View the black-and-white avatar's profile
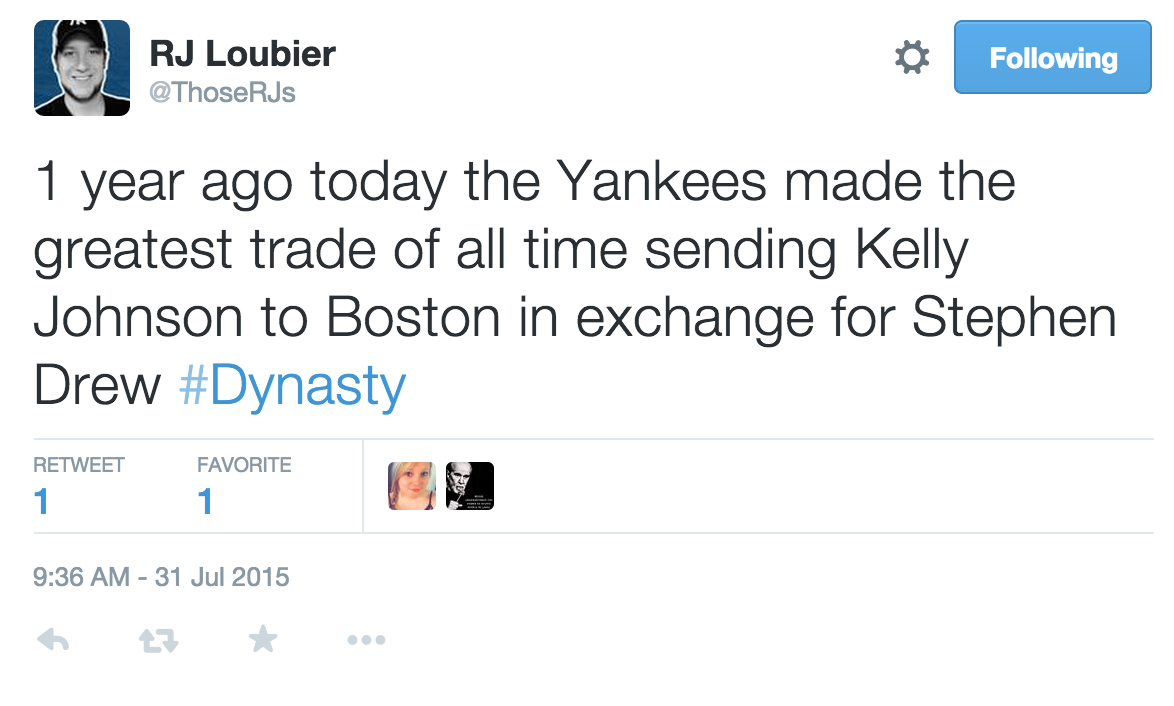 point(470,486)
